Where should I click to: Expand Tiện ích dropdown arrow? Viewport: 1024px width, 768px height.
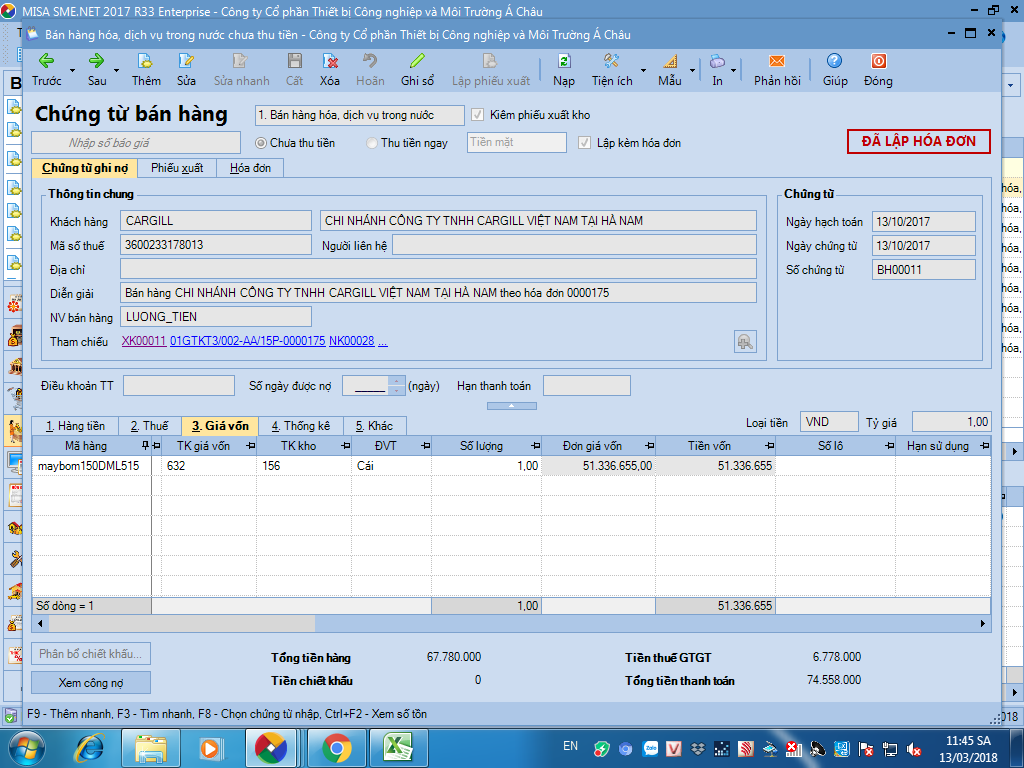click(643, 70)
